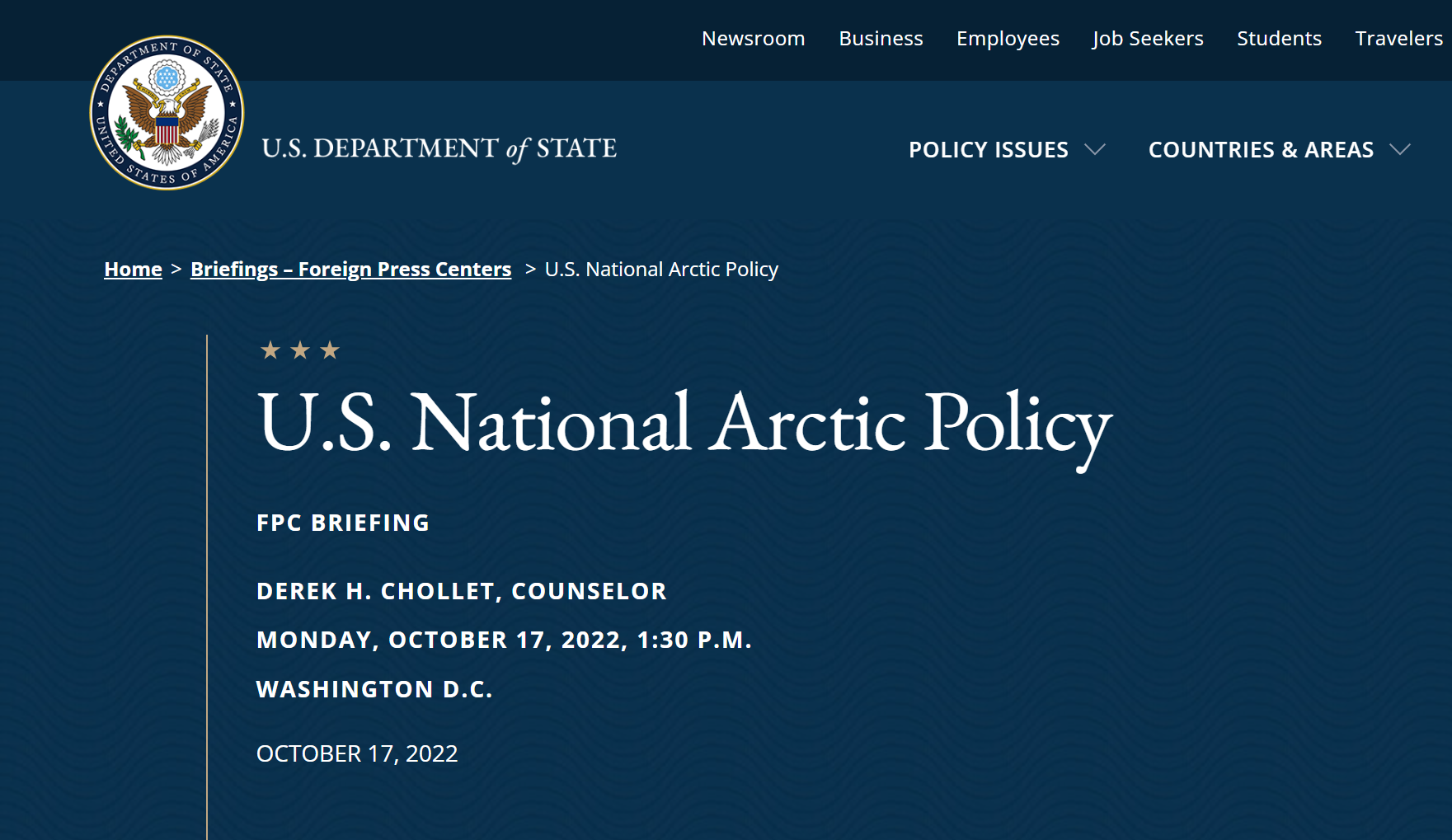Open the Employees page link
The image size is (1452, 840).
pyautogui.click(x=1008, y=39)
